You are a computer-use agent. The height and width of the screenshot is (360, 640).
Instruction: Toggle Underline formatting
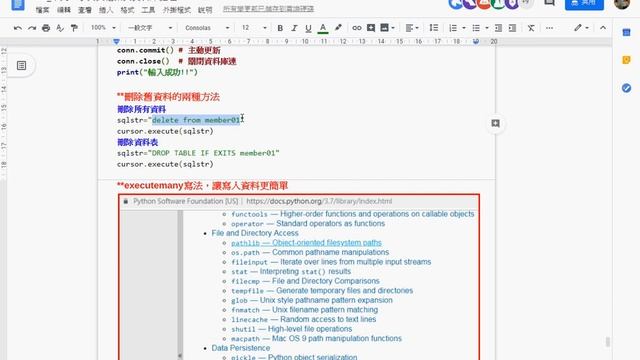(308, 28)
